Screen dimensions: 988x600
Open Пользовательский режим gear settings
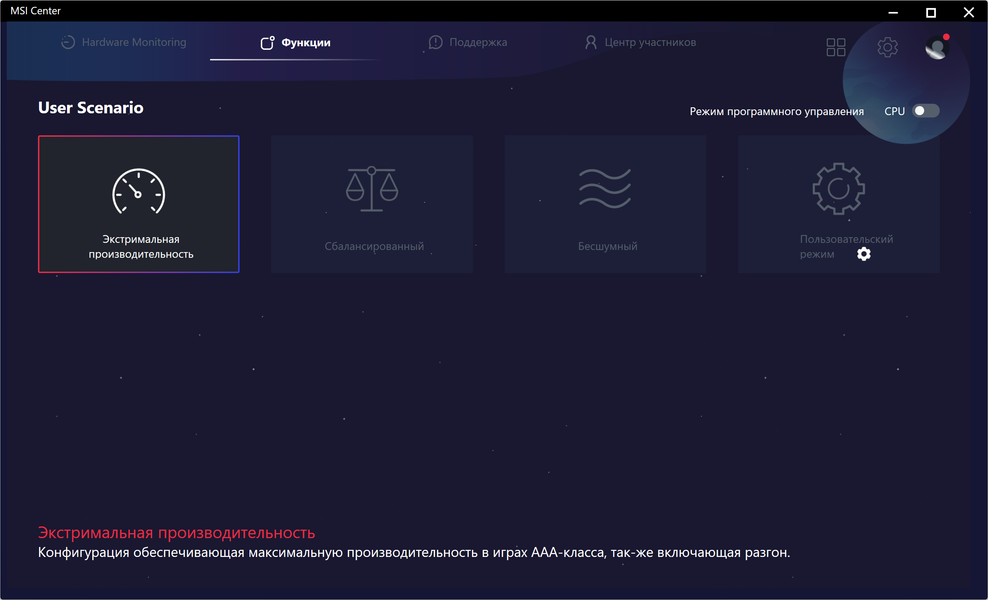coord(863,254)
